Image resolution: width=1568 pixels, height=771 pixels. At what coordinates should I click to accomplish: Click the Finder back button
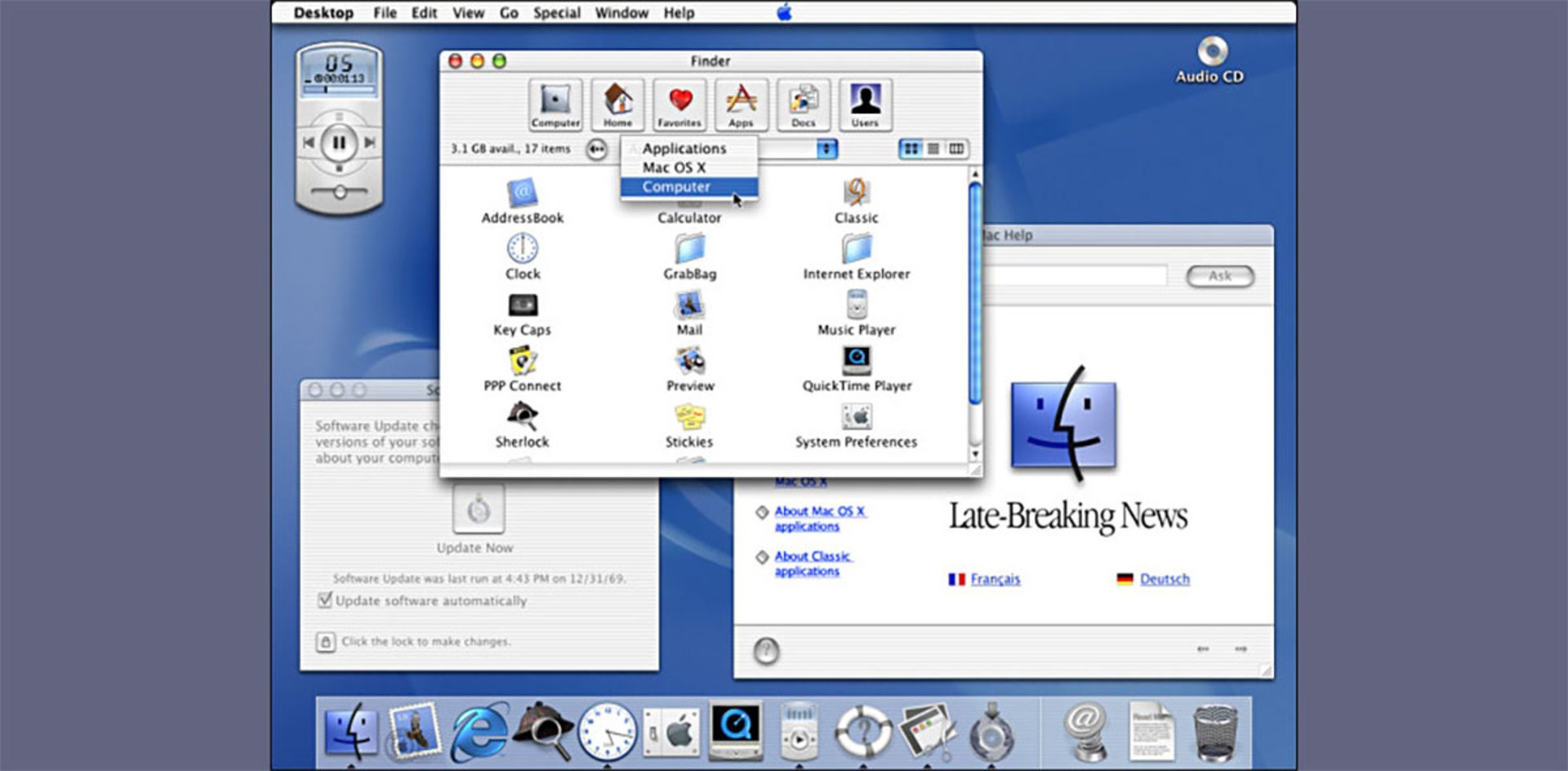[597, 149]
